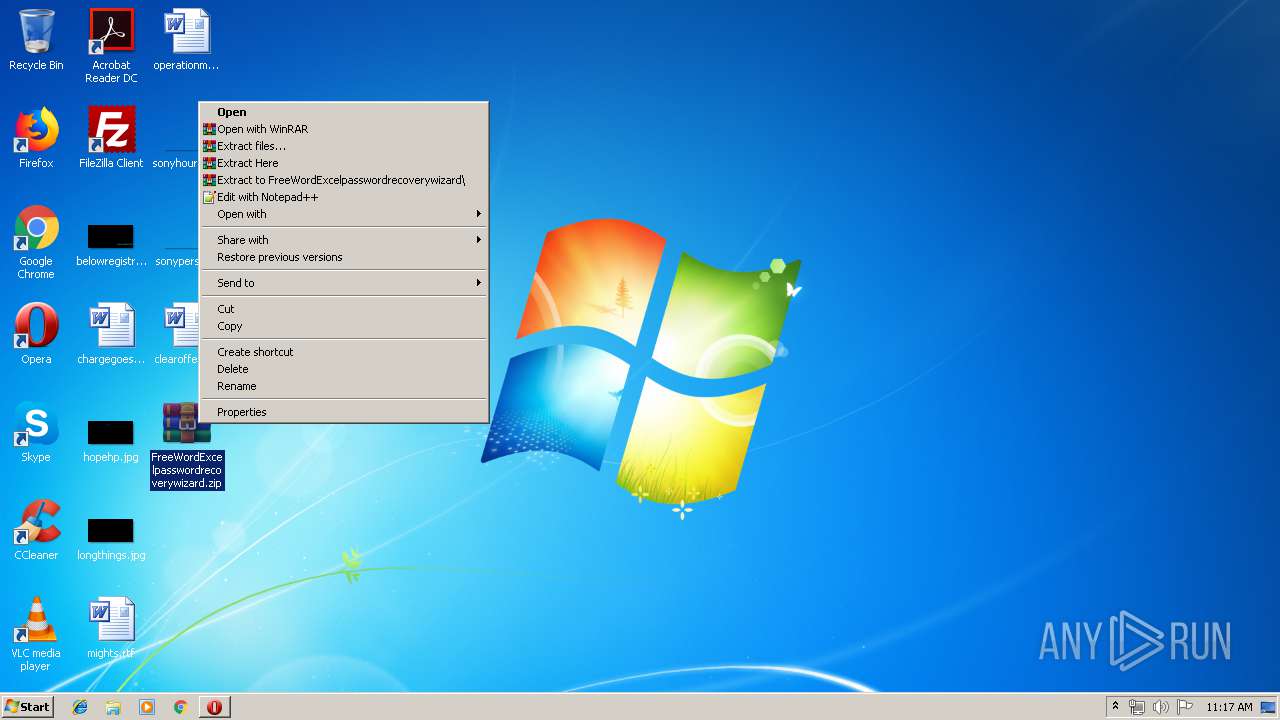Select the Acrobat Reader DC shortcut
Viewport: 1280px width, 720px height.
111,46
